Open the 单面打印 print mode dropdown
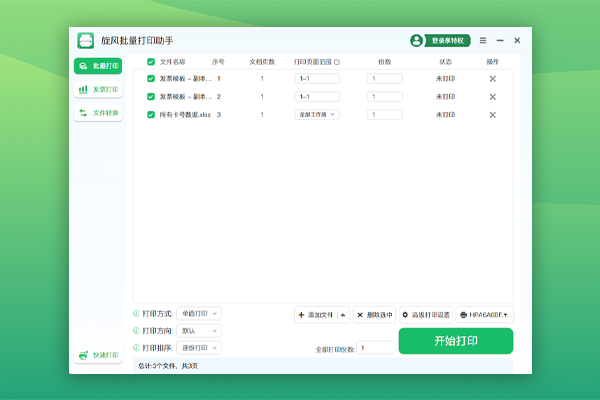Screen dimensions: 600x400 coord(199,313)
